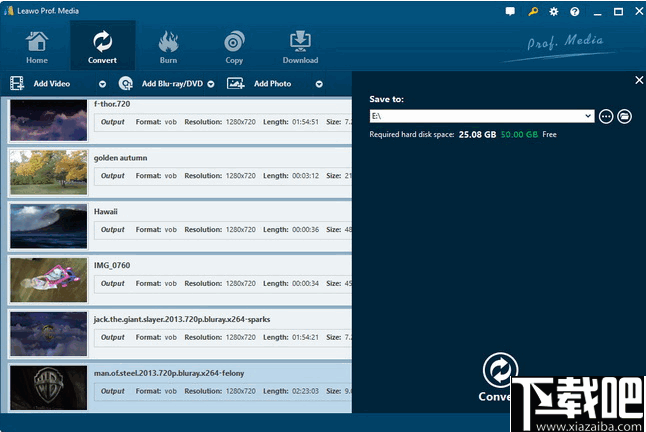Click resolution 1280x720 in IMG_0760 row
This screenshot has height=432, width=646.
[241, 283]
